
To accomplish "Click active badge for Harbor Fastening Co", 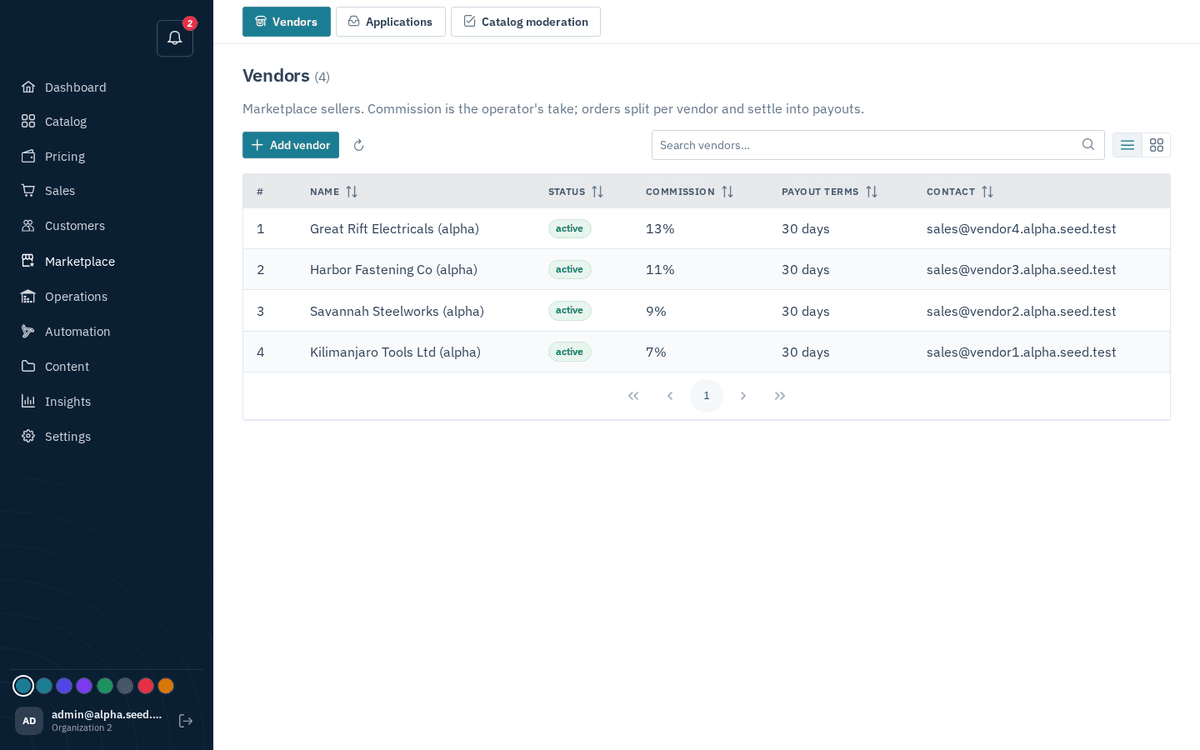I will (570, 269).
